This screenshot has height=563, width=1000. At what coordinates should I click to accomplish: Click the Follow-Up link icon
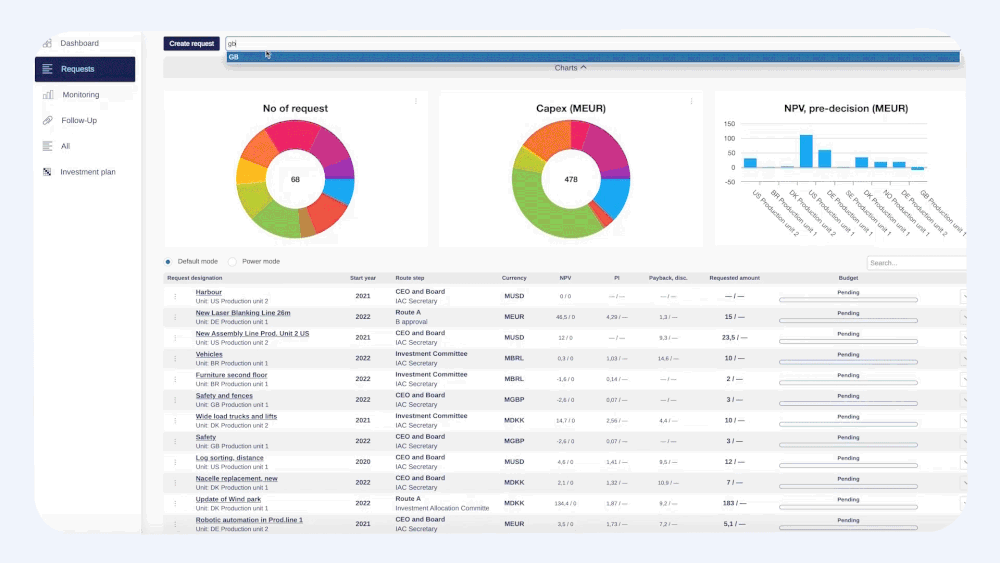click(x=48, y=120)
